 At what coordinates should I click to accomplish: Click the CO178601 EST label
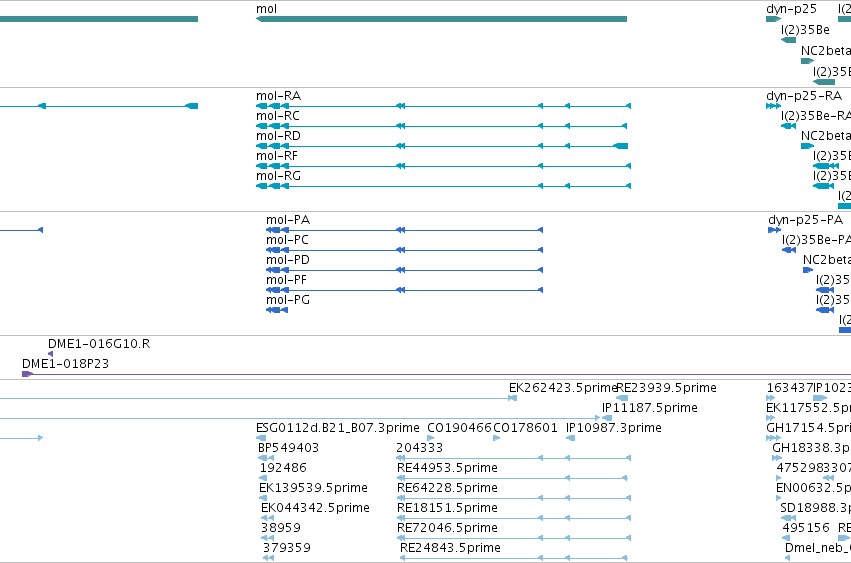[525, 428]
